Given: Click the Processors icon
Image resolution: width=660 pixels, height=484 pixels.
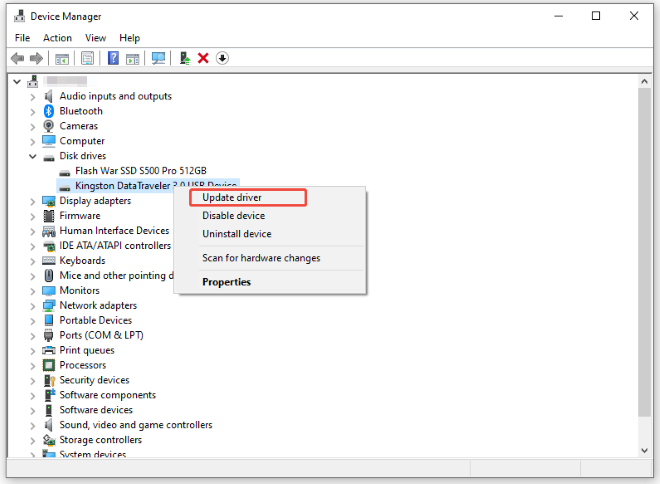Looking at the screenshot, I should (49, 365).
